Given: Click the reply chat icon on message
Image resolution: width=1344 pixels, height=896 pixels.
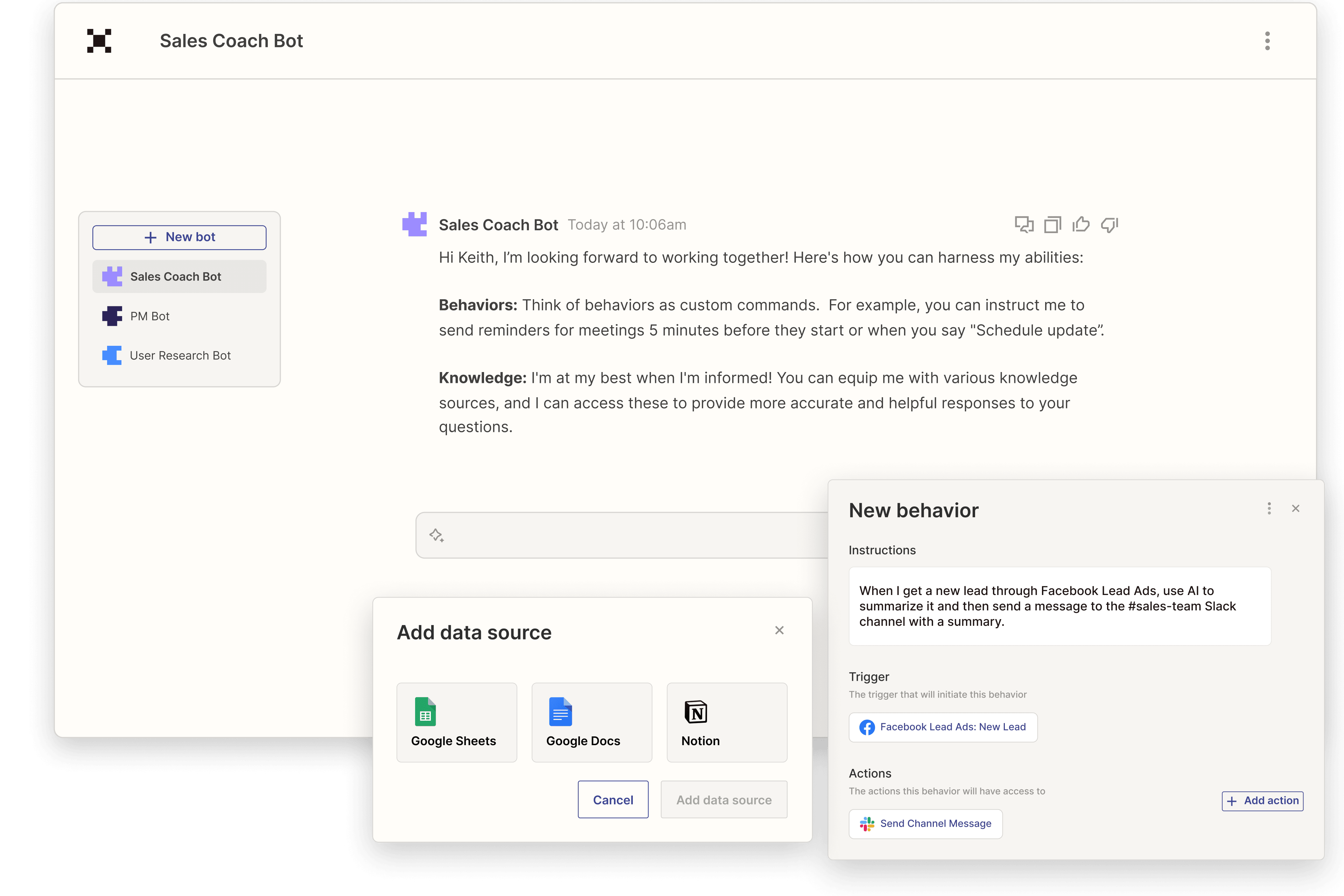Looking at the screenshot, I should click(1024, 225).
